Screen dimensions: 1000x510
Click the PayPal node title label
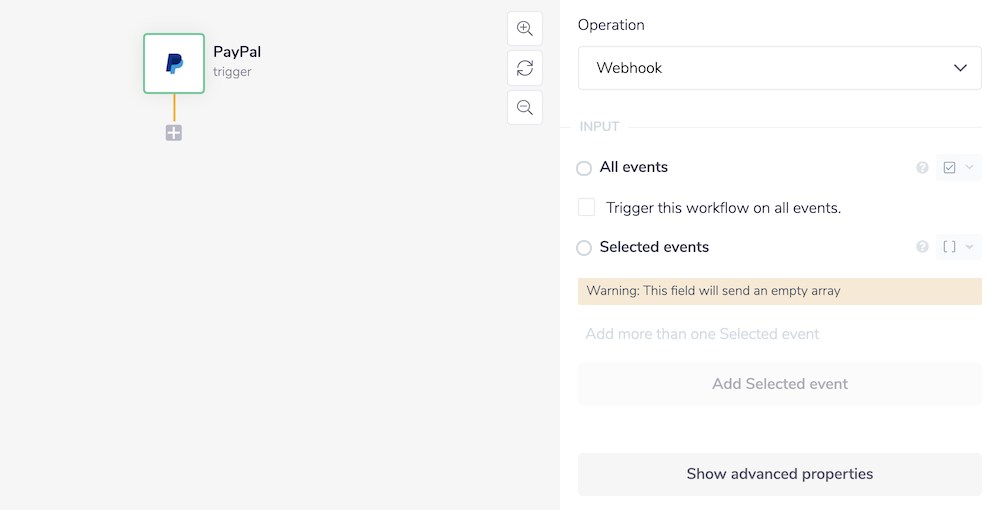click(237, 52)
